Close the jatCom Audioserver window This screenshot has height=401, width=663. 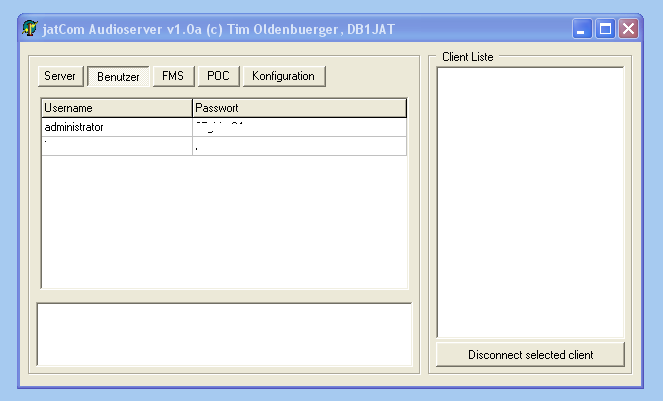pyautogui.click(x=629, y=29)
